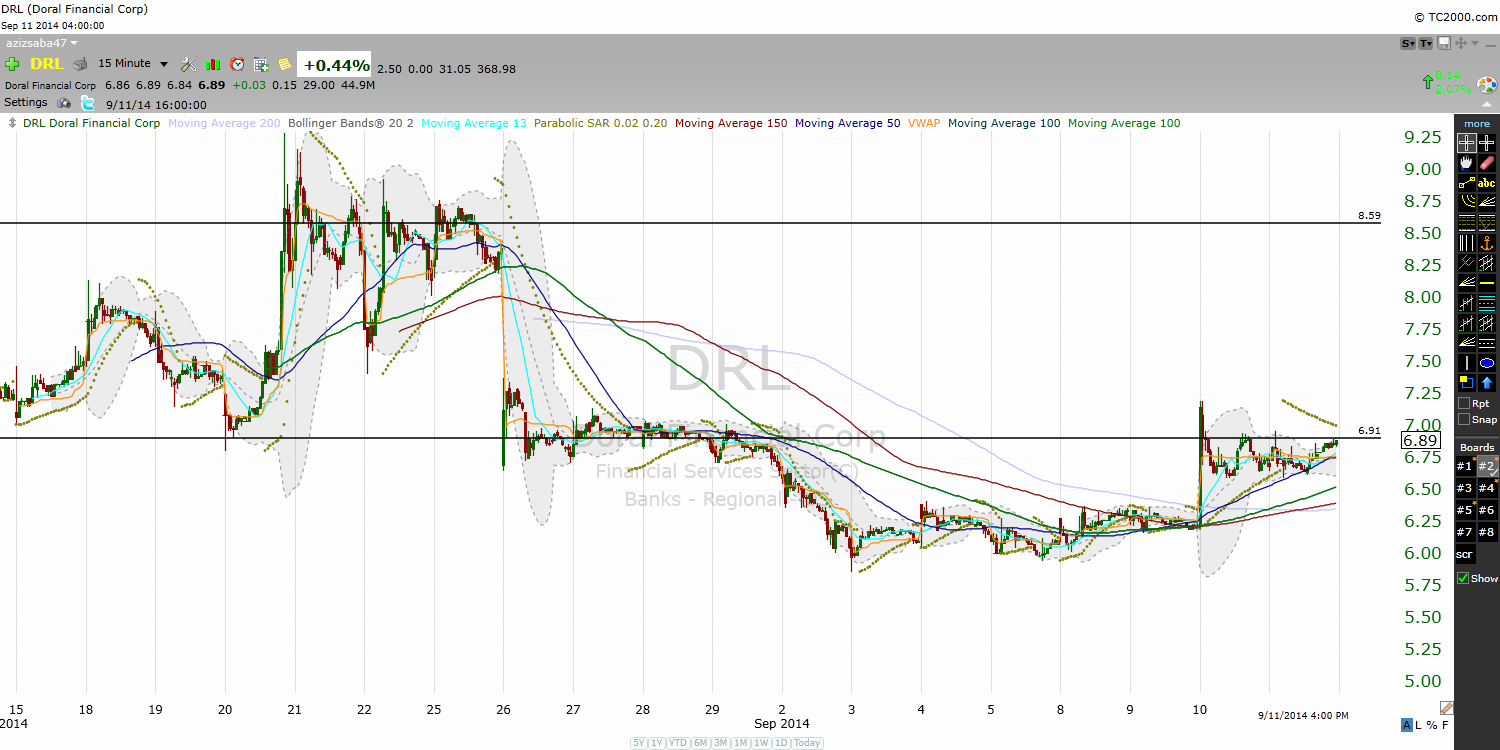Image resolution: width=1500 pixels, height=750 pixels.
Task: Toggle arithmetic scale A button
Action: coord(1407,725)
